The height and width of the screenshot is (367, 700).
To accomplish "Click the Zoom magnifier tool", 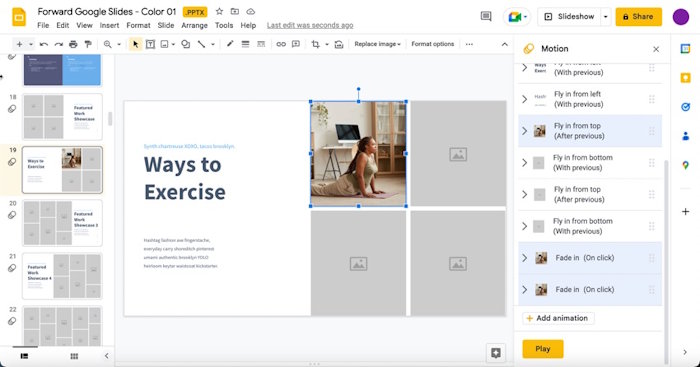I will coord(108,44).
